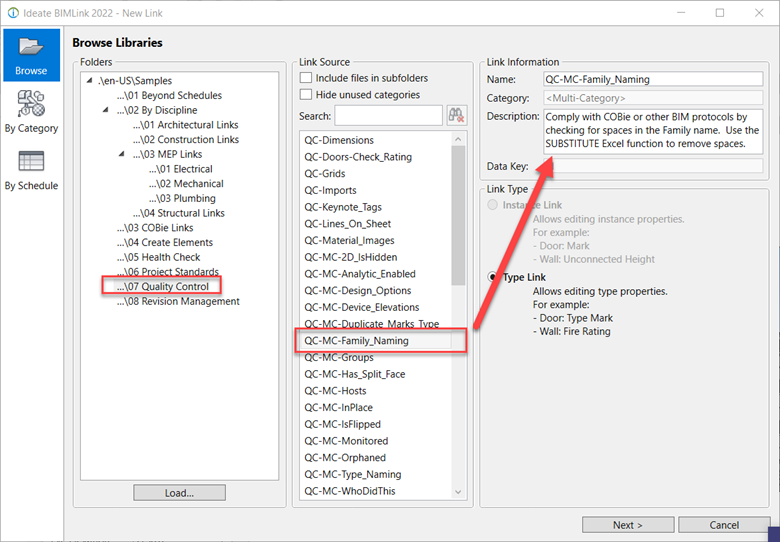This screenshot has width=780, height=542.
Task: Select the 02 Mechanical folder
Action: click(186, 184)
